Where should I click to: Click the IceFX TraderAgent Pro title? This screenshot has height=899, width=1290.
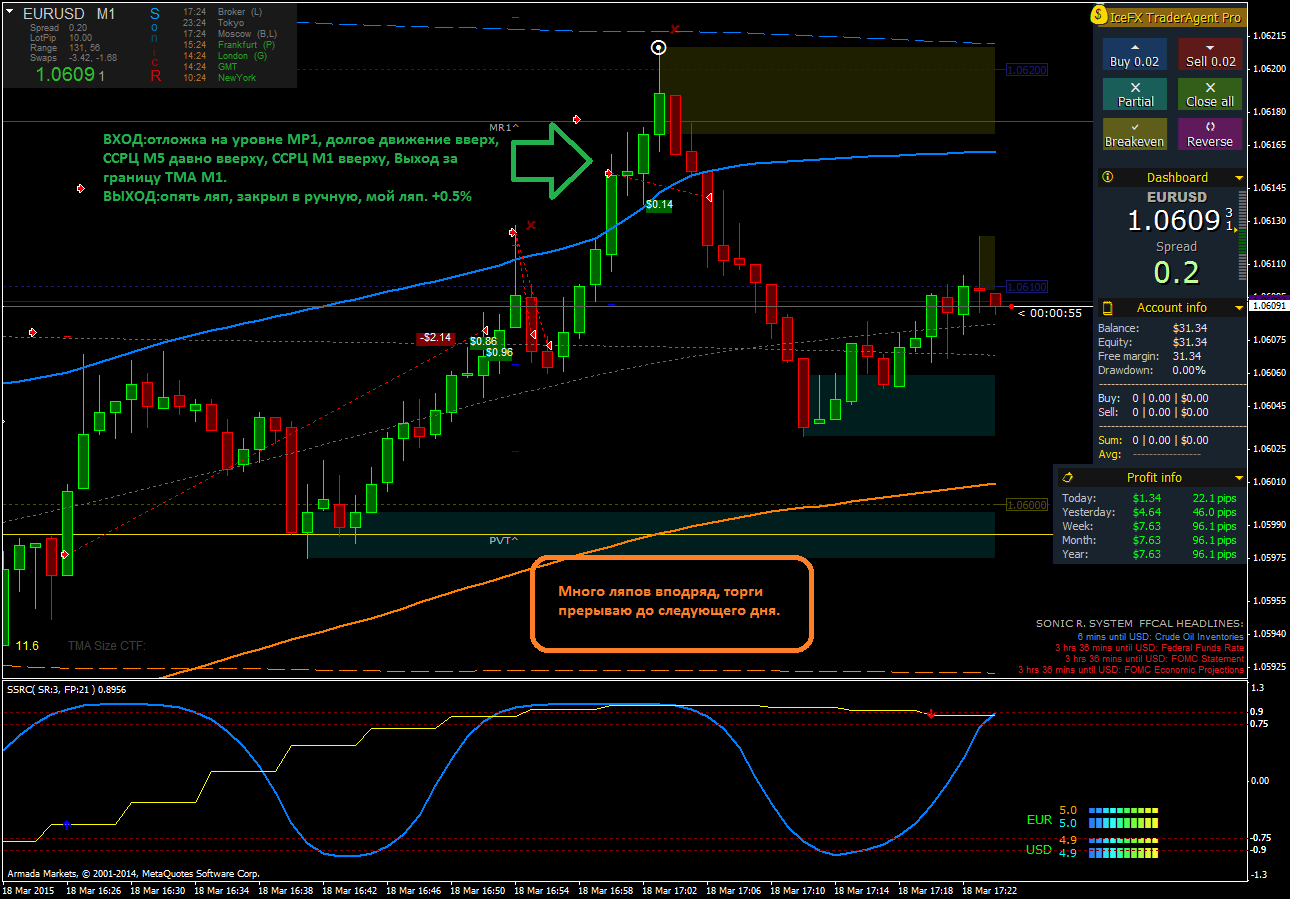coord(1176,17)
